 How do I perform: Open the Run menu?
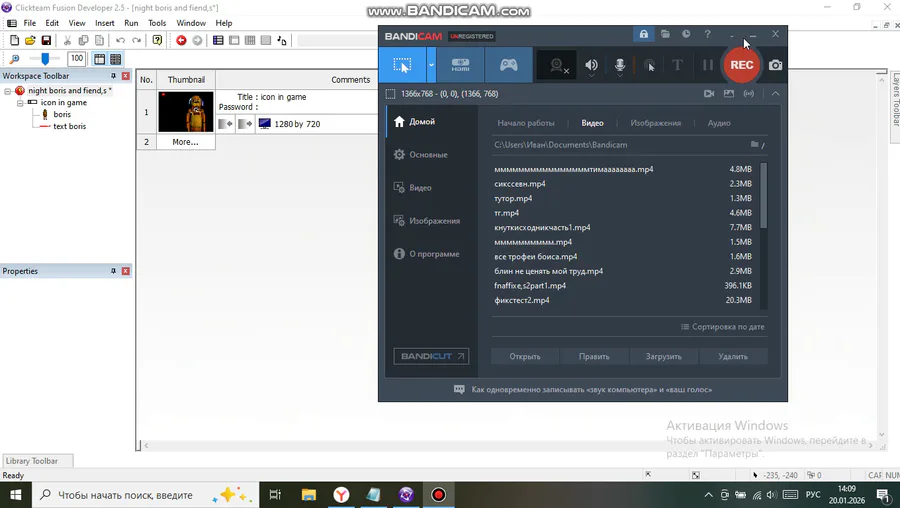[131, 23]
